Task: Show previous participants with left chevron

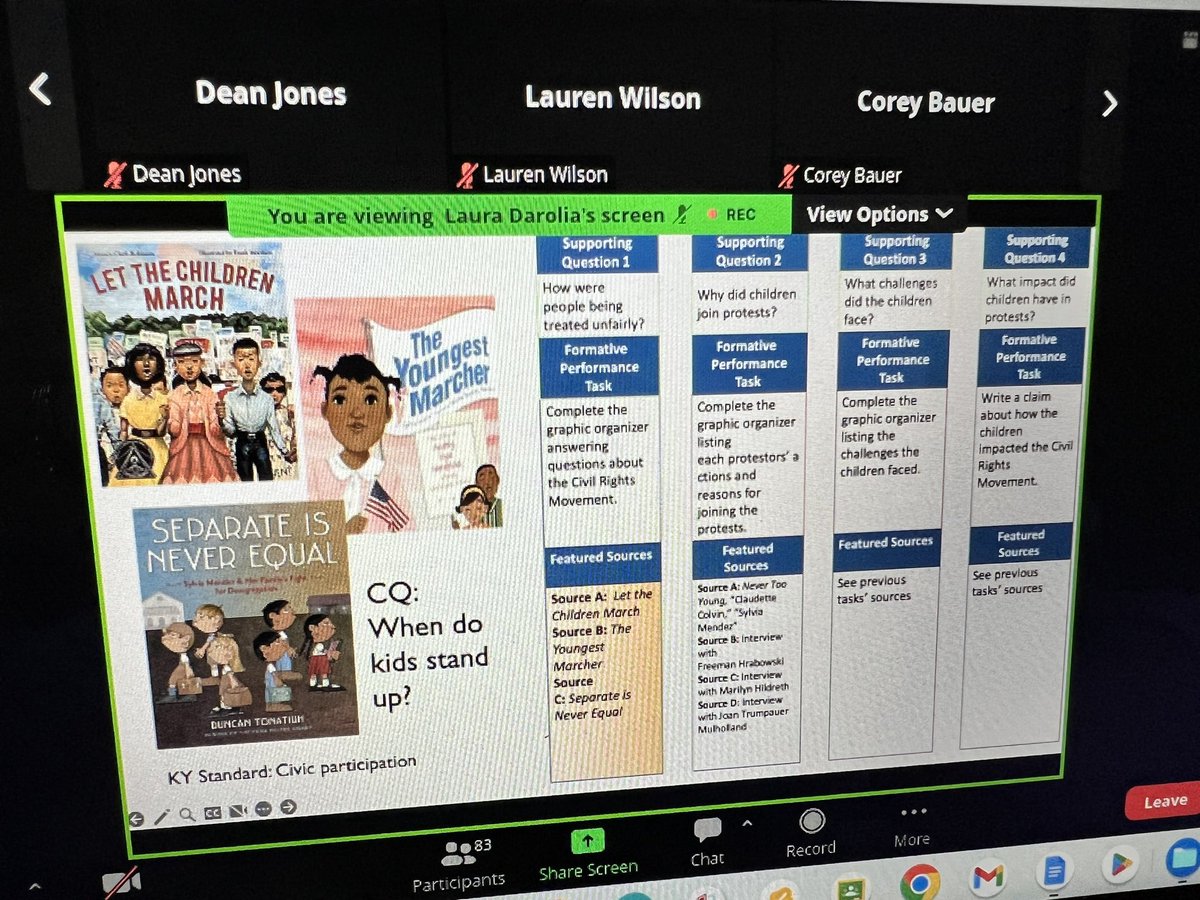Action: click(x=39, y=89)
